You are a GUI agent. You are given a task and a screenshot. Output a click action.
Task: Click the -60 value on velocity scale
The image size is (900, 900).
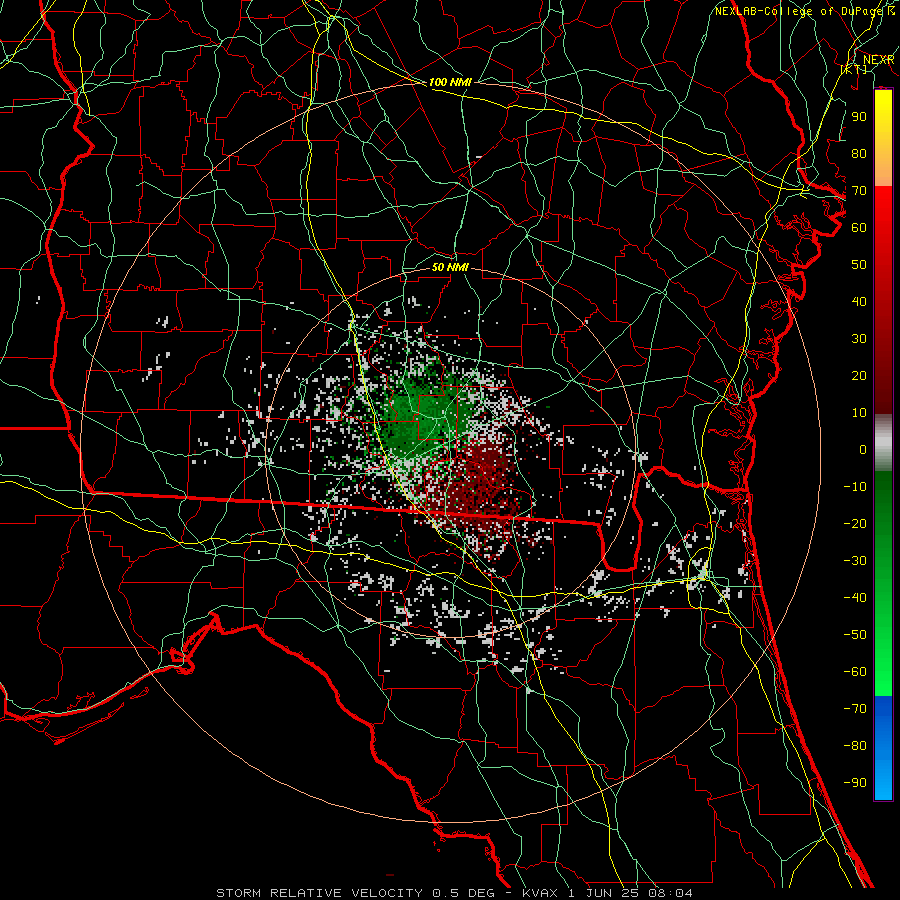click(x=855, y=672)
